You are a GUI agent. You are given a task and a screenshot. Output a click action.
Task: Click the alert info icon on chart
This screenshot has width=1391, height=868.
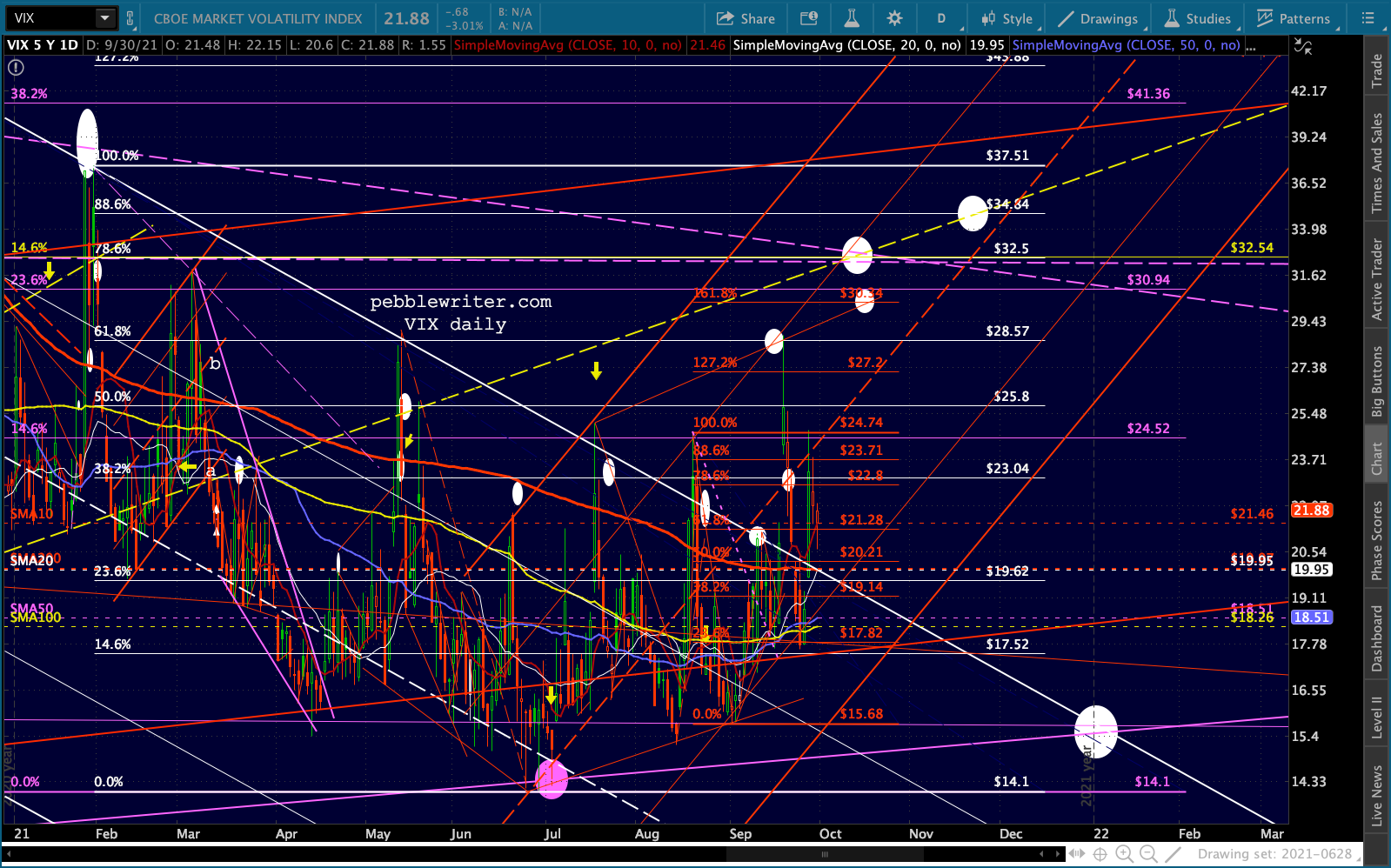click(16, 67)
